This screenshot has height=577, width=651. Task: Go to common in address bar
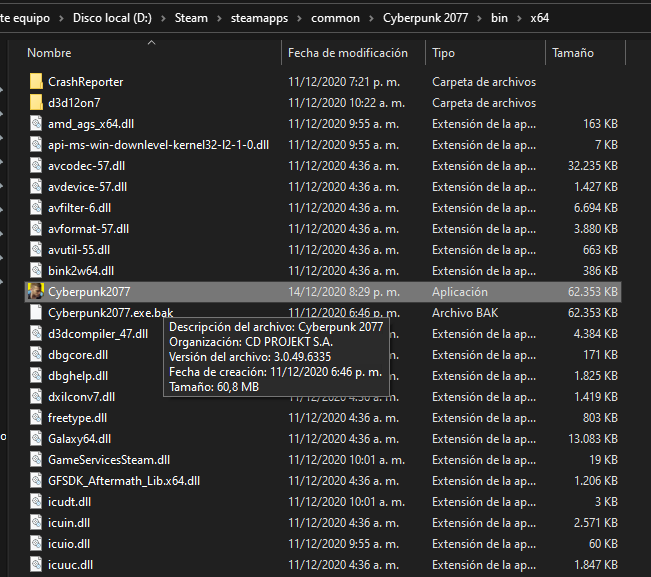tap(335, 18)
